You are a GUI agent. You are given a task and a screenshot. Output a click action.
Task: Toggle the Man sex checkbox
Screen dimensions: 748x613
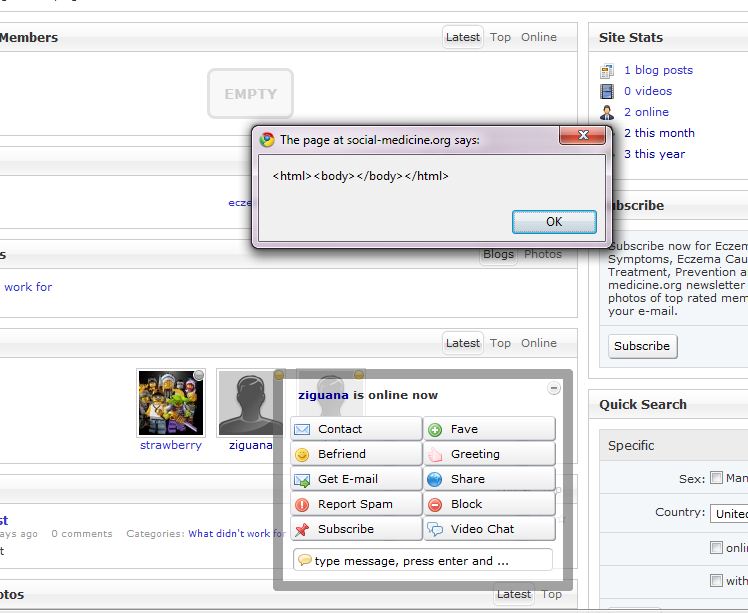coord(716,478)
